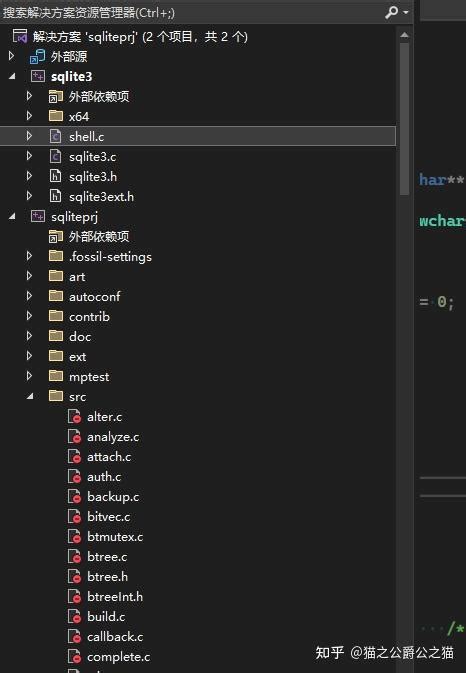
Task: Click the doc folder icon
Action: coord(56,336)
